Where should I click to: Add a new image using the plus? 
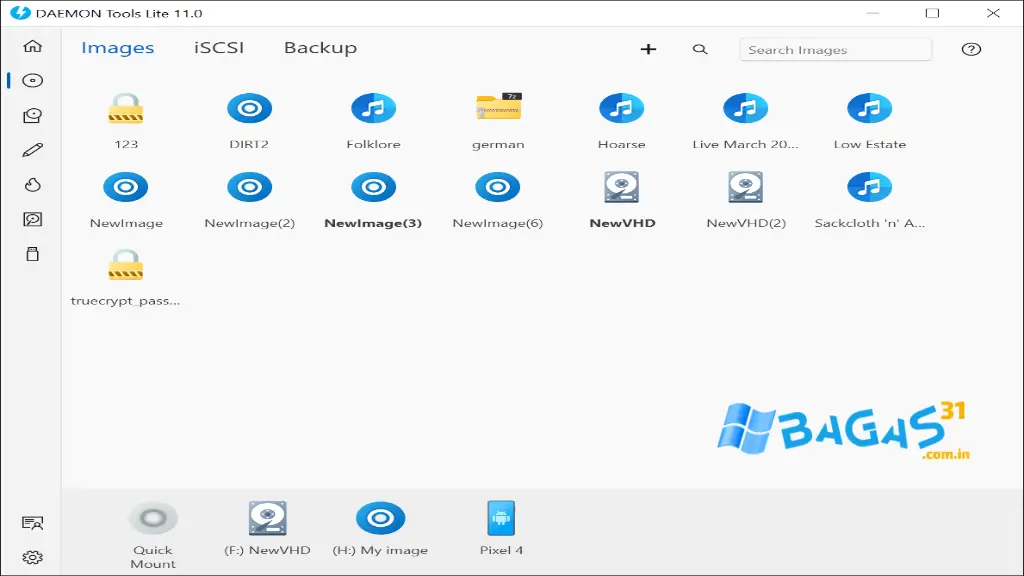click(649, 48)
